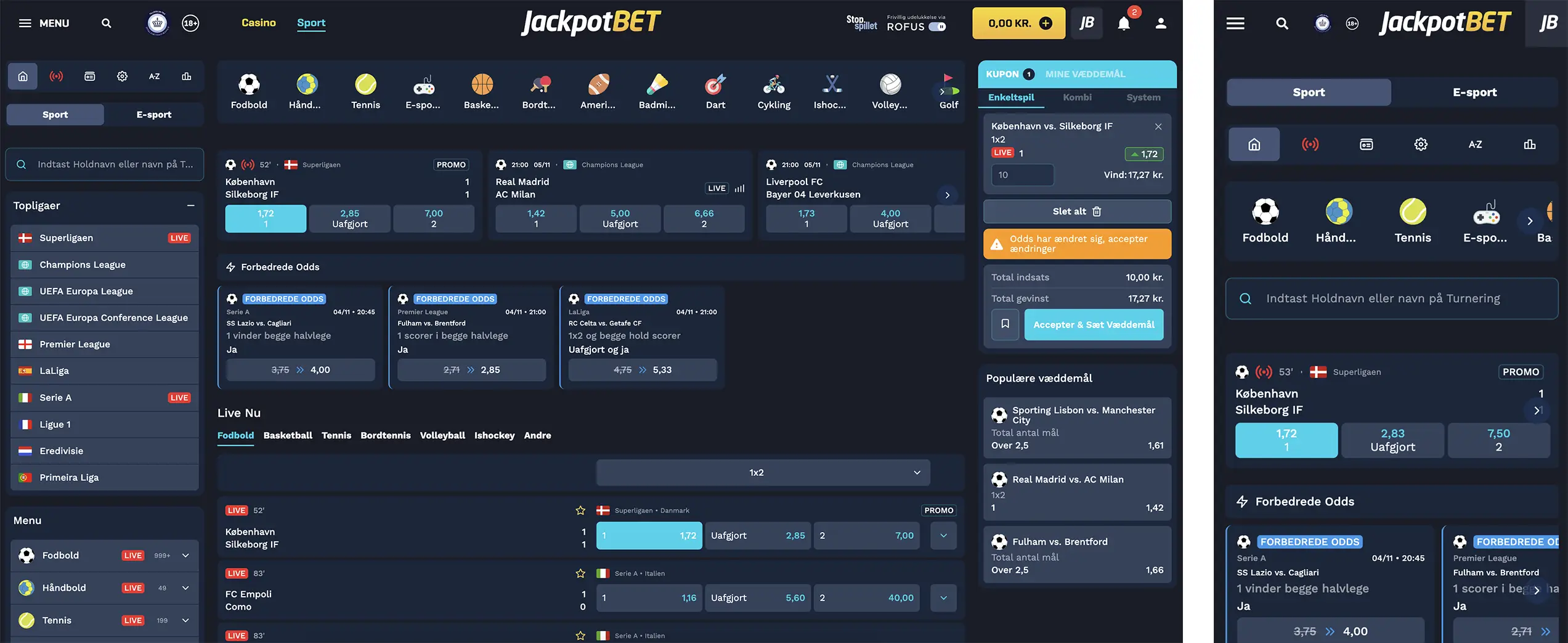Select E-sport tab in desktop sidebar
Viewport: 1568px width, 643px height.
pos(154,115)
